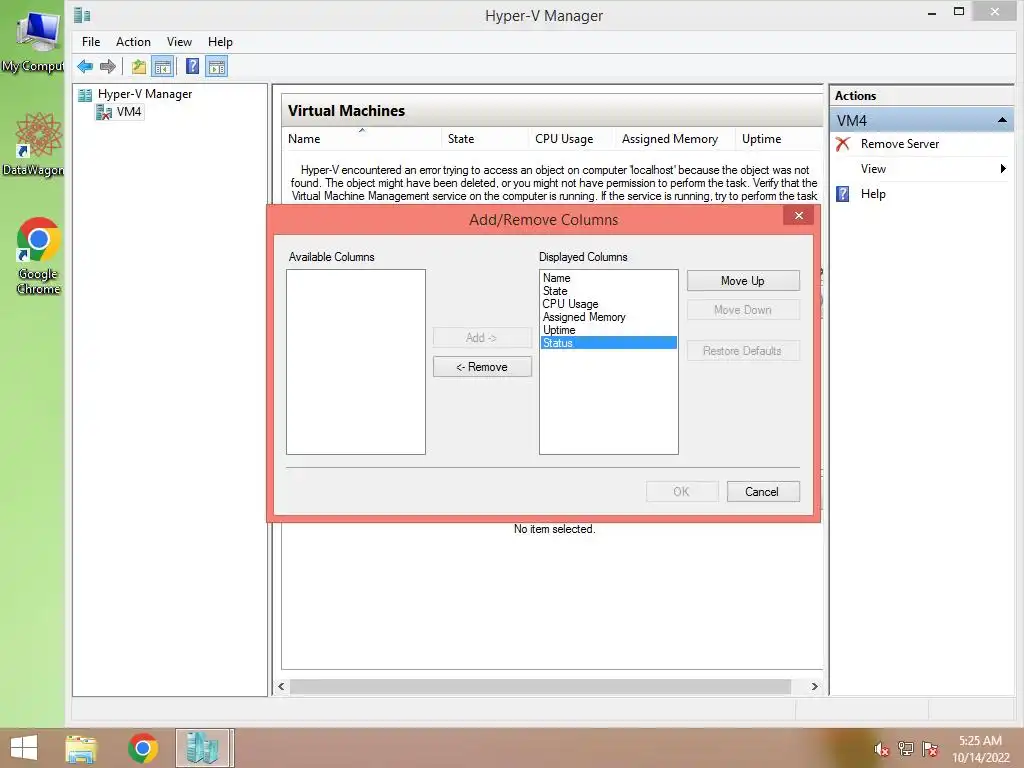
Task: Click the <- Remove button
Action: coord(482,367)
